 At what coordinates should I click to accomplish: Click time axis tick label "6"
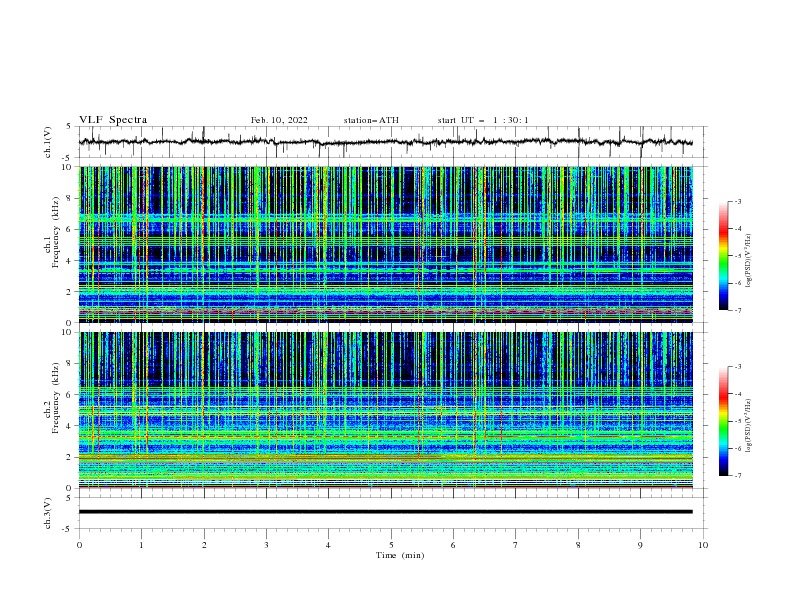[453, 545]
